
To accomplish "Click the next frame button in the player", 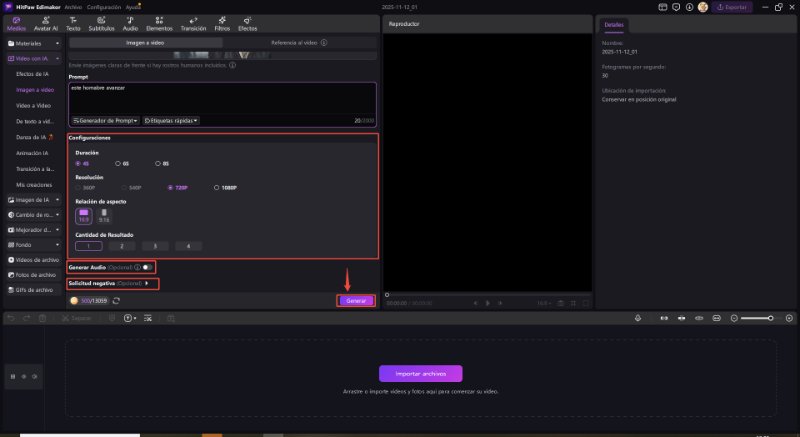I will click(500, 303).
